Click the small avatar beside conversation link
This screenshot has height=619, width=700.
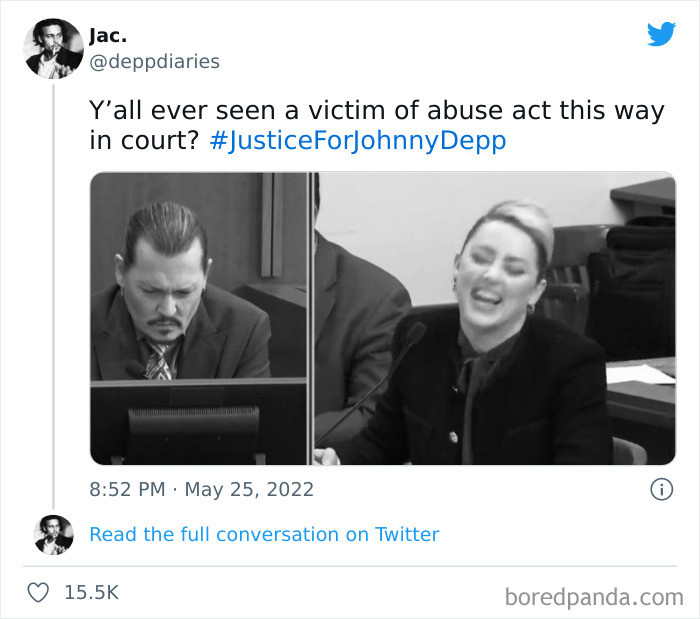tap(54, 535)
